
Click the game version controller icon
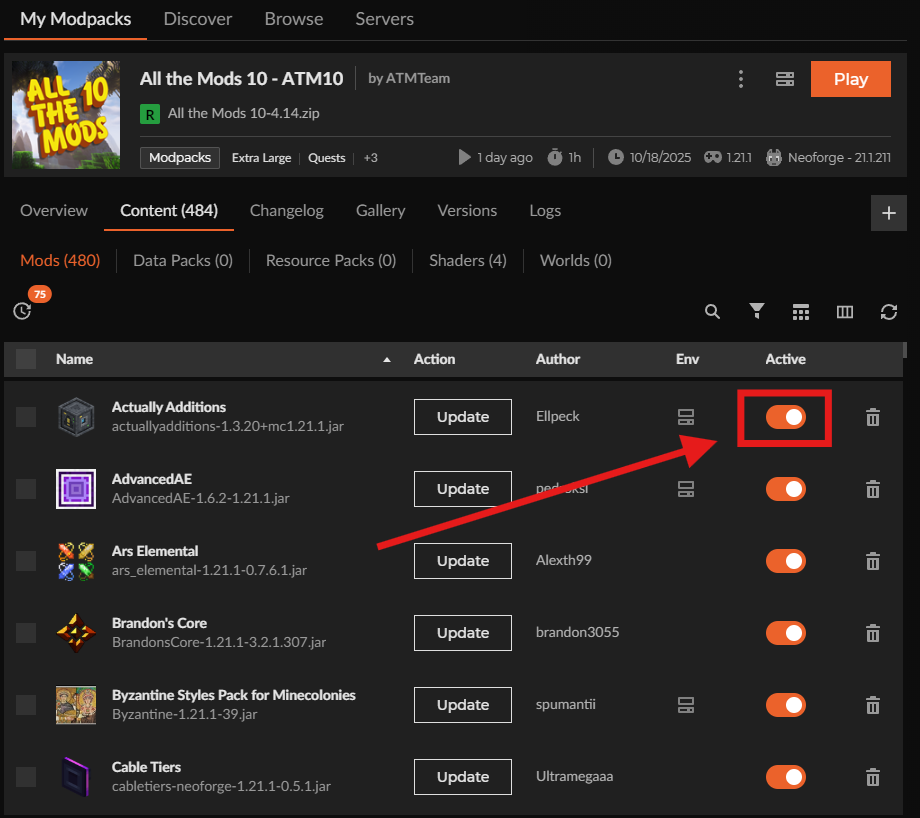pyautogui.click(x=712, y=157)
